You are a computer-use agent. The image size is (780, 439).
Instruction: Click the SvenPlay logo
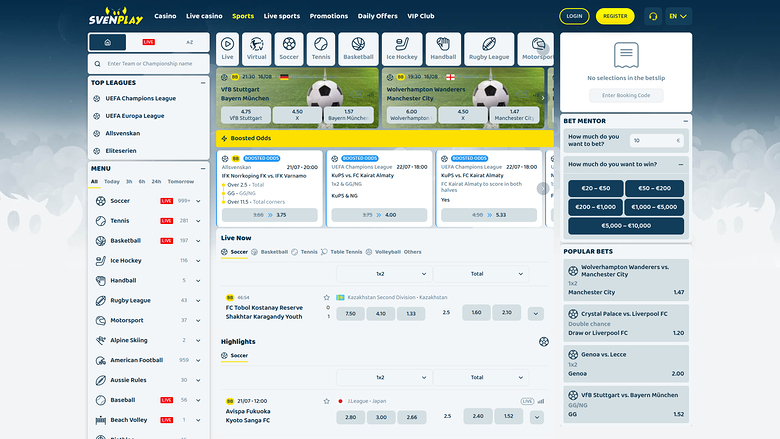point(116,16)
